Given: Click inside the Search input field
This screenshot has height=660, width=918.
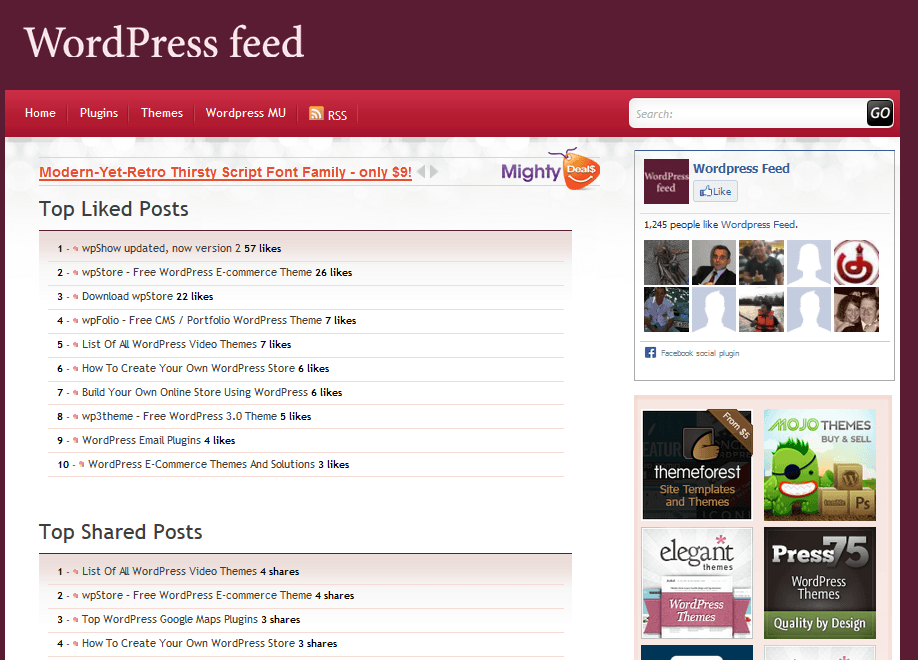Looking at the screenshot, I should (x=748, y=113).
